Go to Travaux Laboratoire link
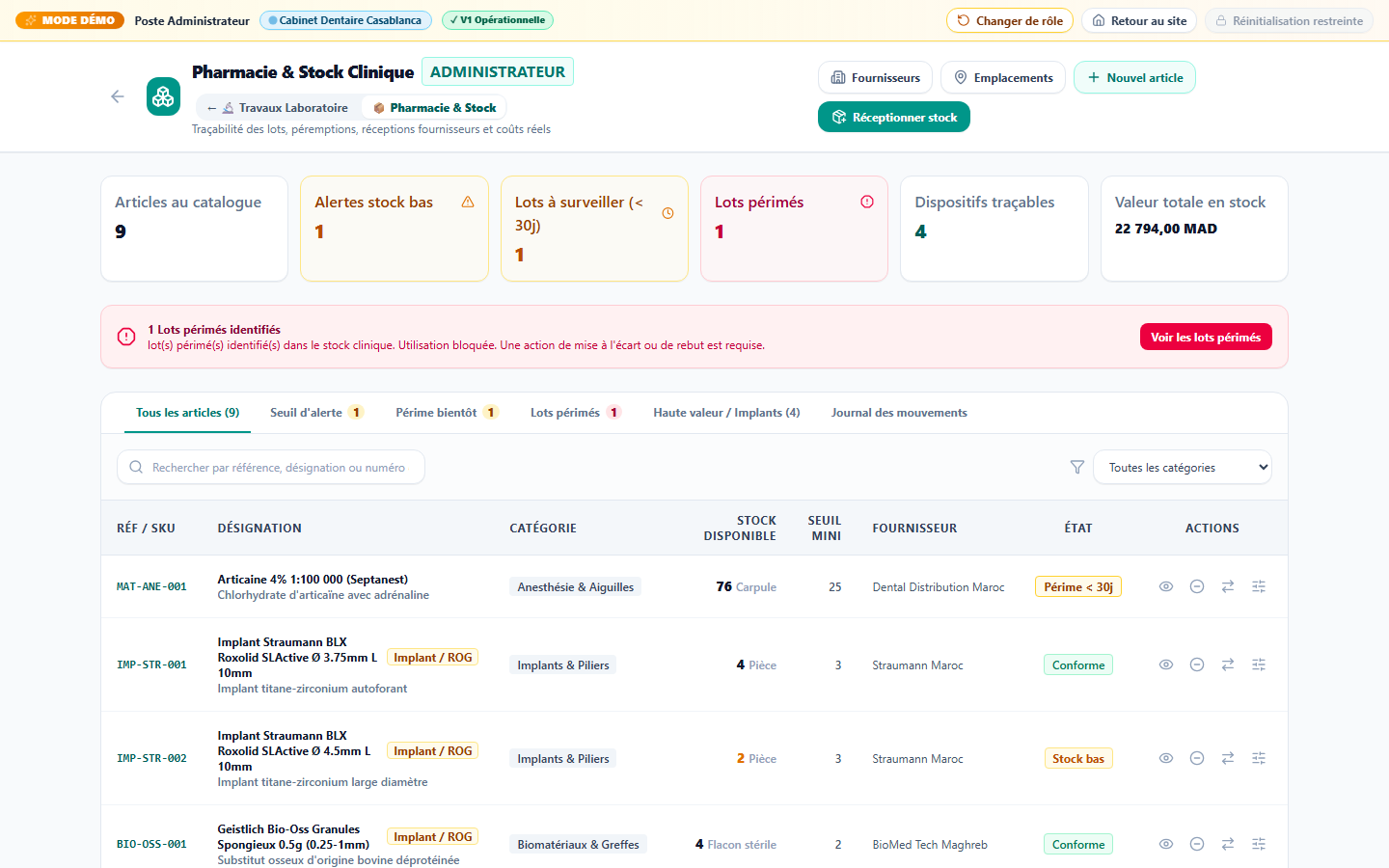This screenshot has width=1389, height=868. [x=279, y=108]
